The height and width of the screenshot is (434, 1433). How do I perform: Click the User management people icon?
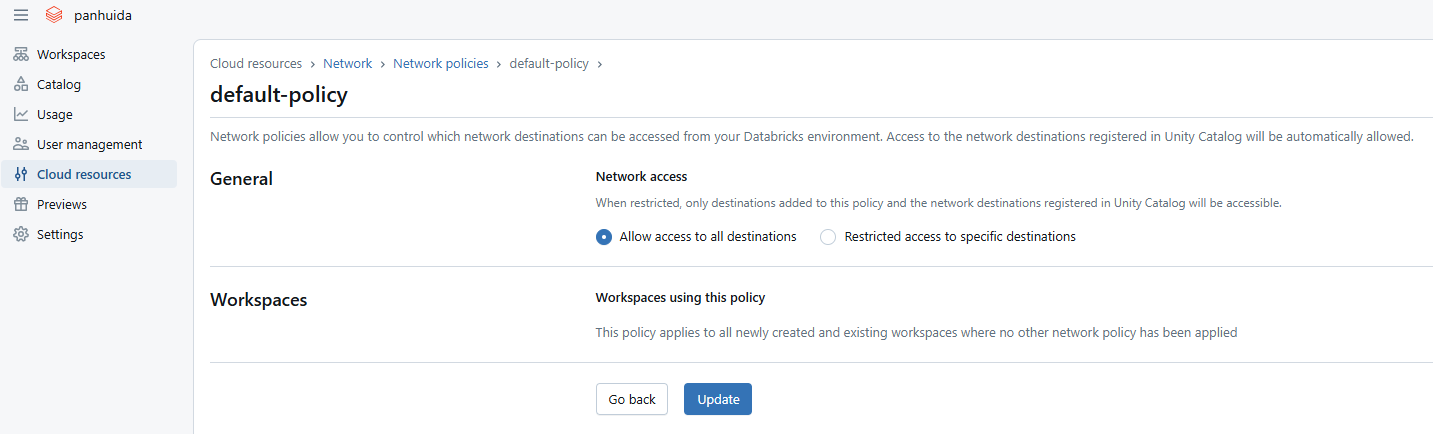click(x=21, y=144)
